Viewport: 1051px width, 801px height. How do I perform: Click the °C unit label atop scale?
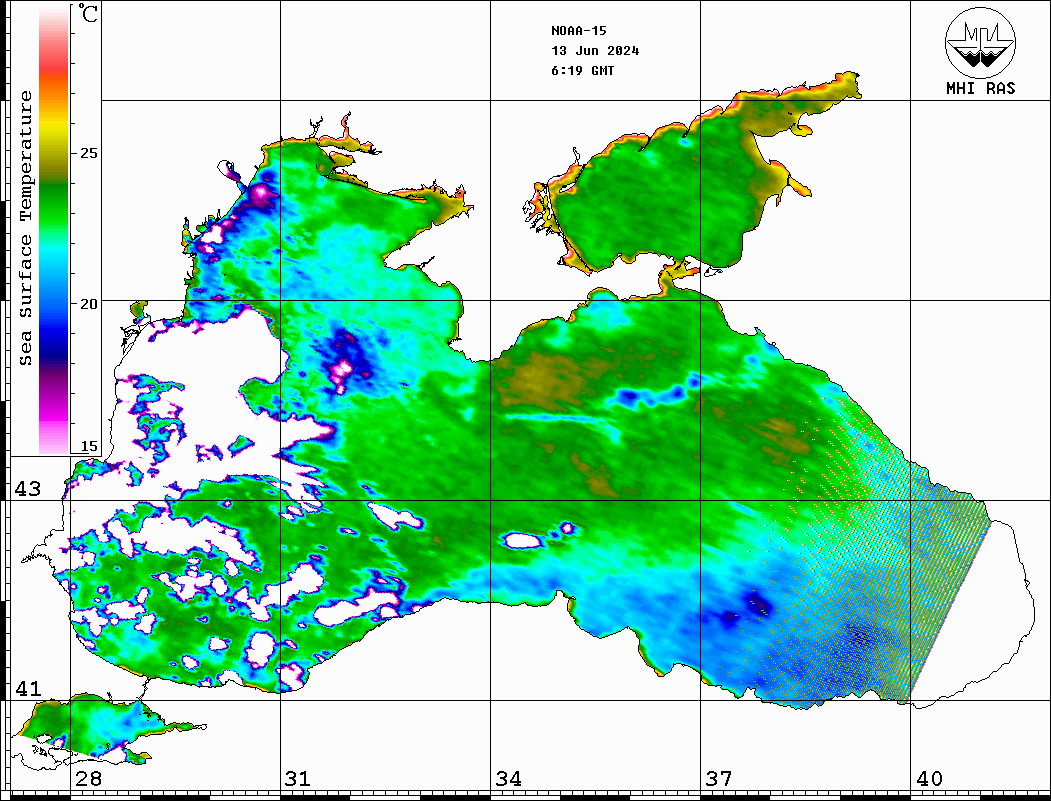click(88, 13)
